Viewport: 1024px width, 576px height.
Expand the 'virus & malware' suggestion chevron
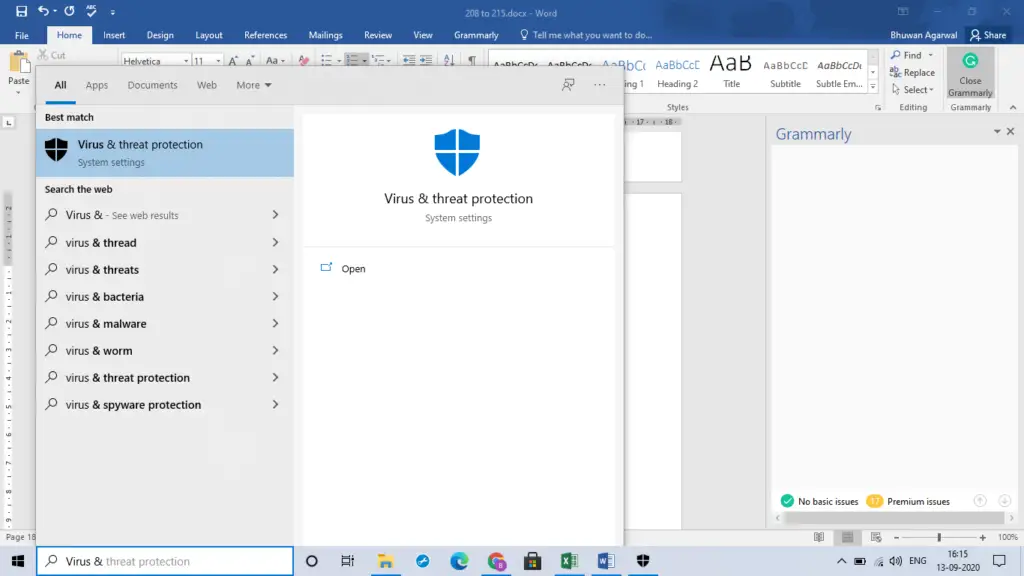coord(275,323)
